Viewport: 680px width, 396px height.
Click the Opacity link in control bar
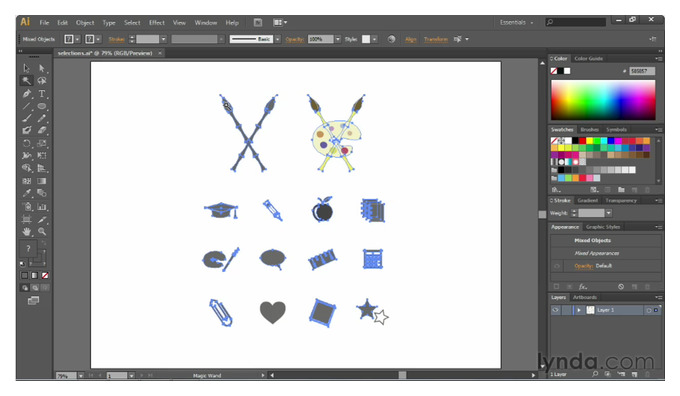coord(294,39)
